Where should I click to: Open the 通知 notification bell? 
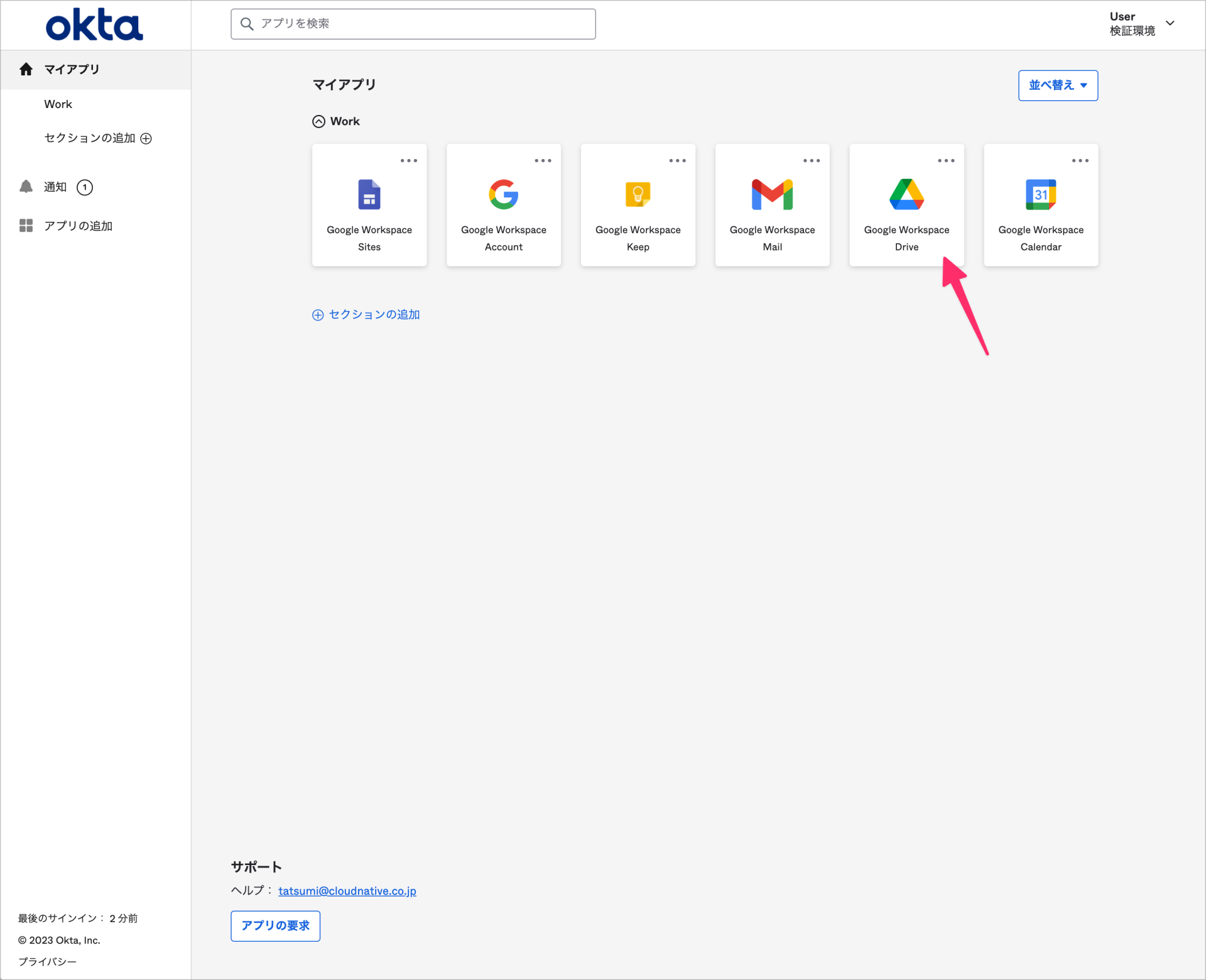(26, 187)
